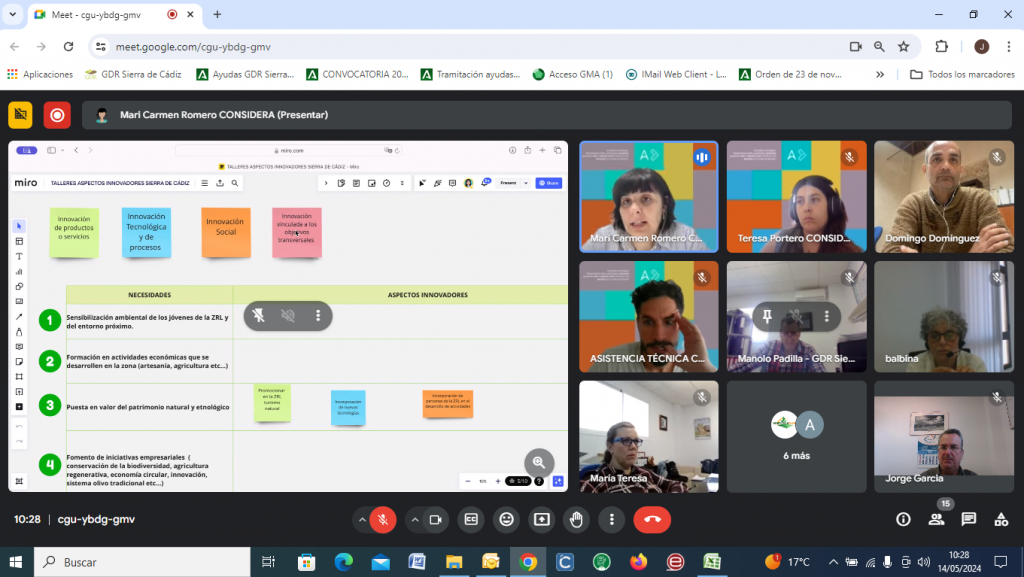Leave the call with red hang-up button

point(652,520)
